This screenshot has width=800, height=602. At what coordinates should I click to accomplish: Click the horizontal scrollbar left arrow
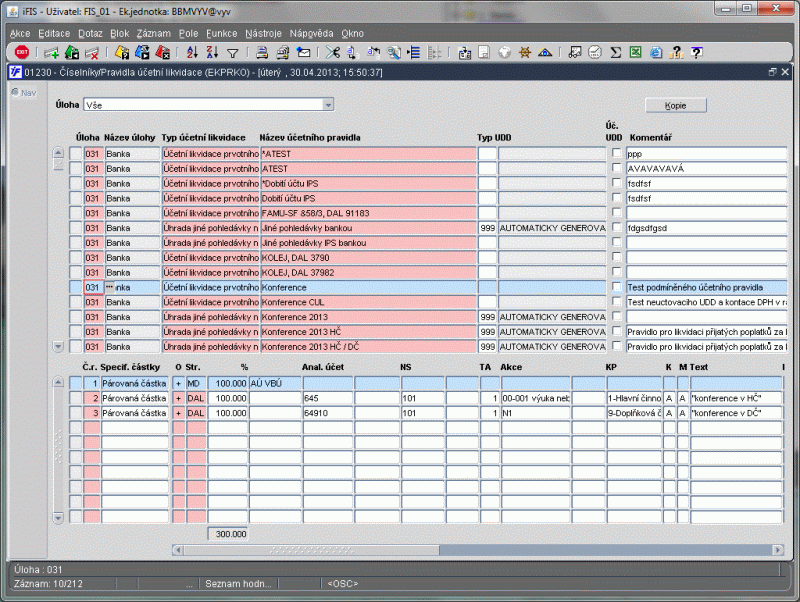pyautogui.click(x=178, y=550)
